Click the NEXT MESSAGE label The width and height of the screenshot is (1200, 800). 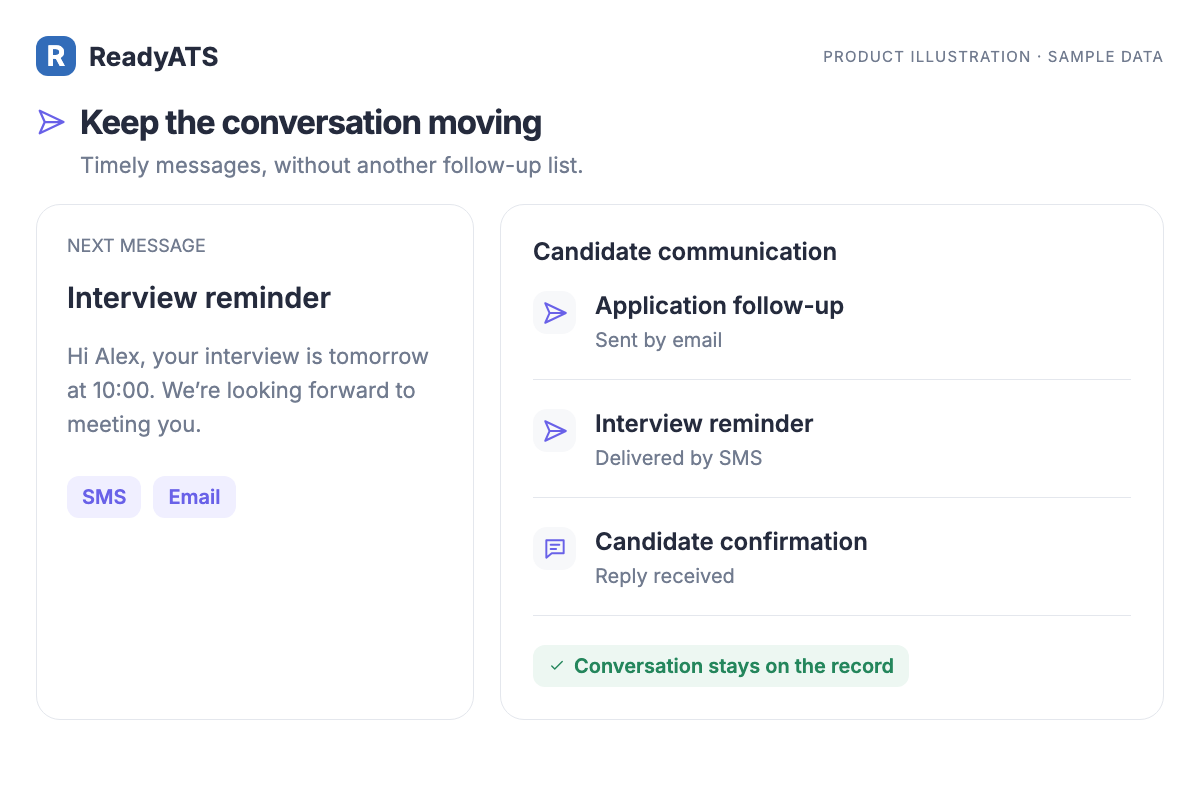point(136,246)
